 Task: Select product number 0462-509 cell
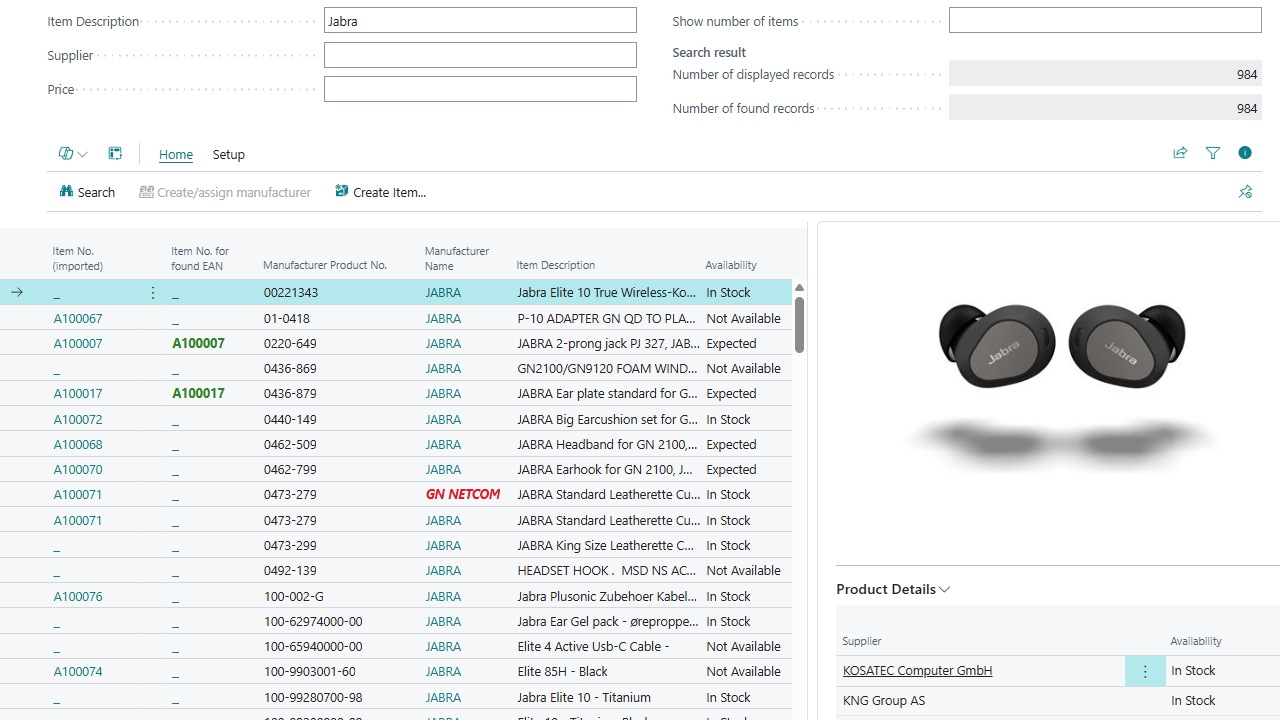point(291,444)
